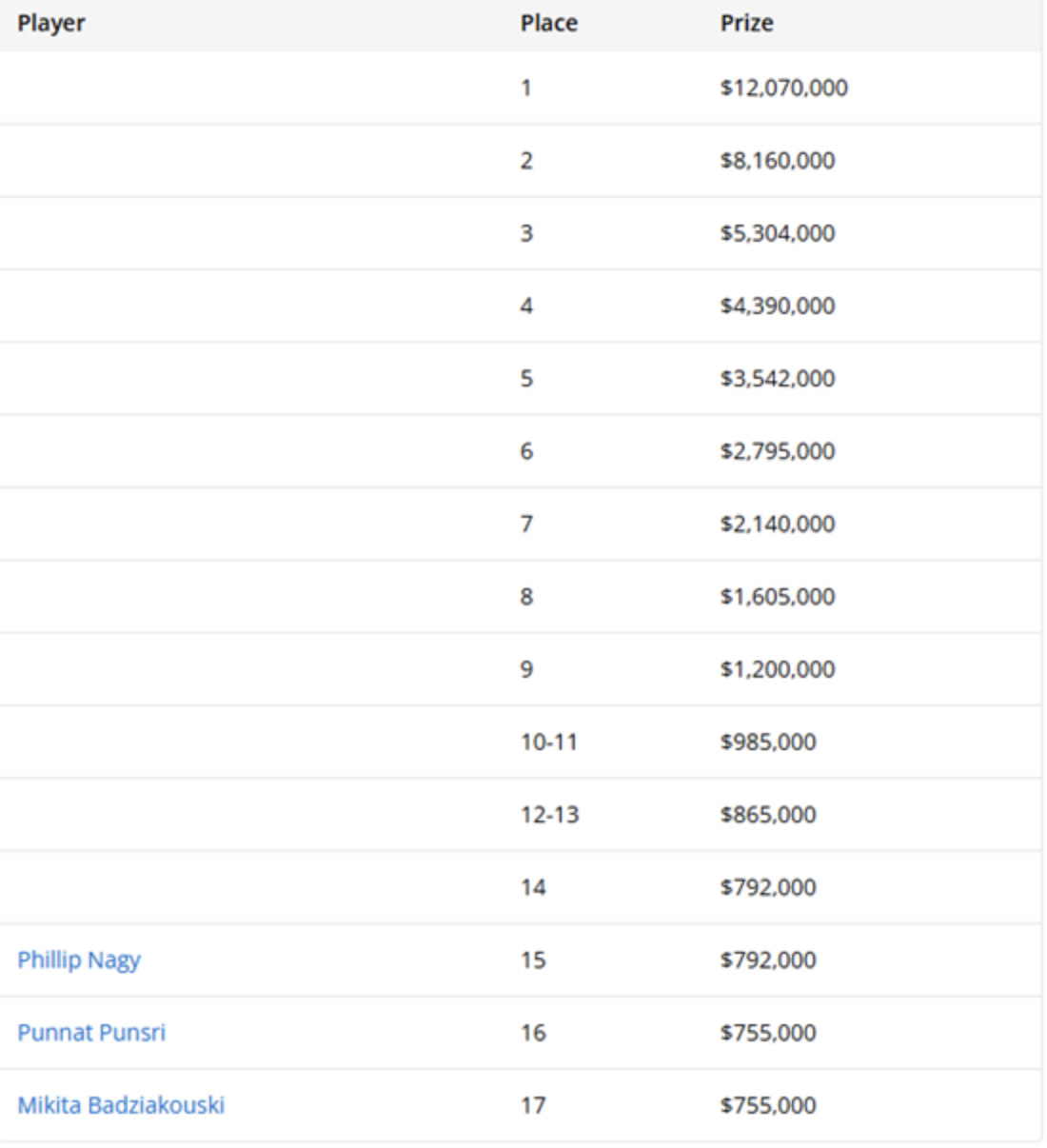Click the $1,200,000 prize value
This screenshot has height=1148, width=1047.
[x=777, y=669]
